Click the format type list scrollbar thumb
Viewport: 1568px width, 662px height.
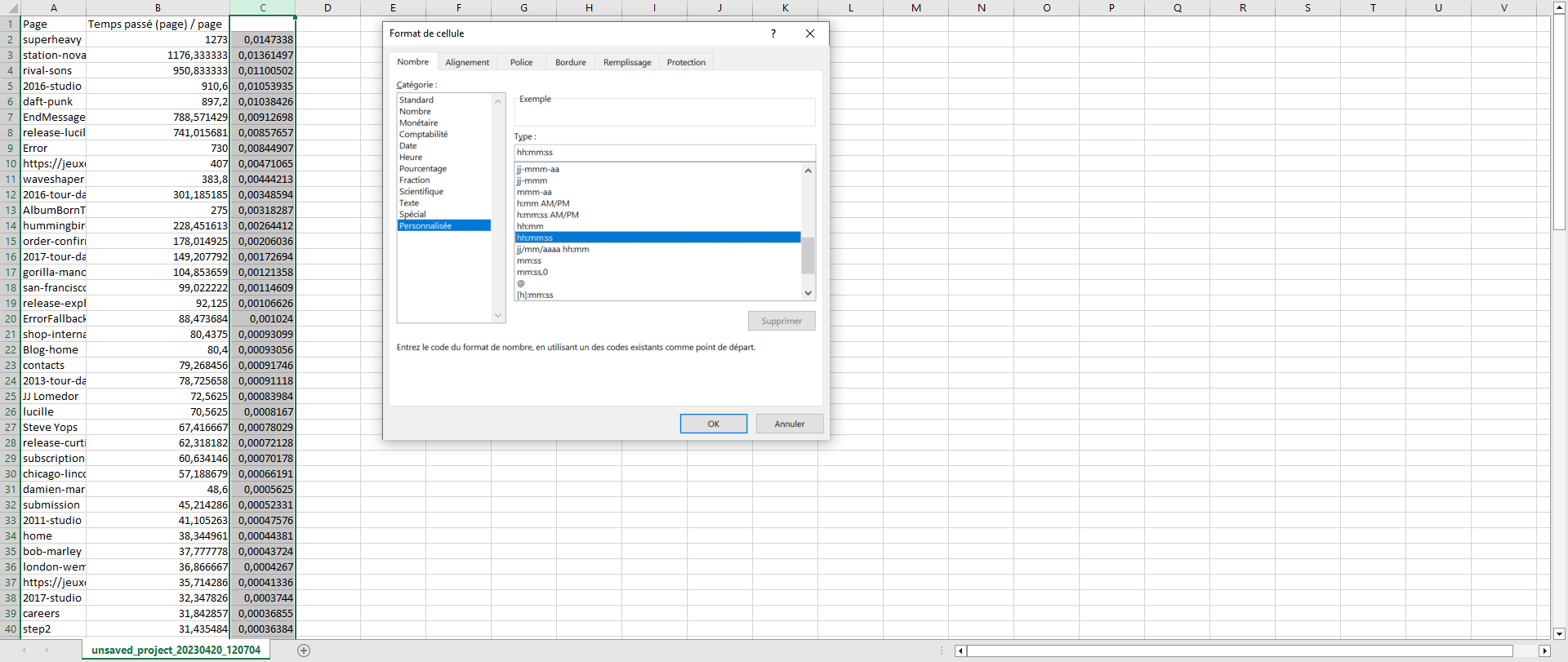[808, 255]
